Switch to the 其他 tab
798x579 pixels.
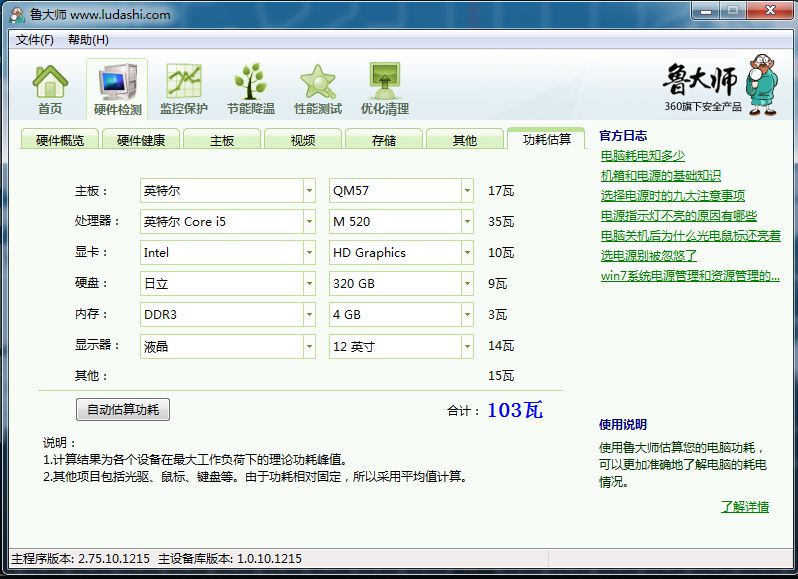click(x=465, y=140)
